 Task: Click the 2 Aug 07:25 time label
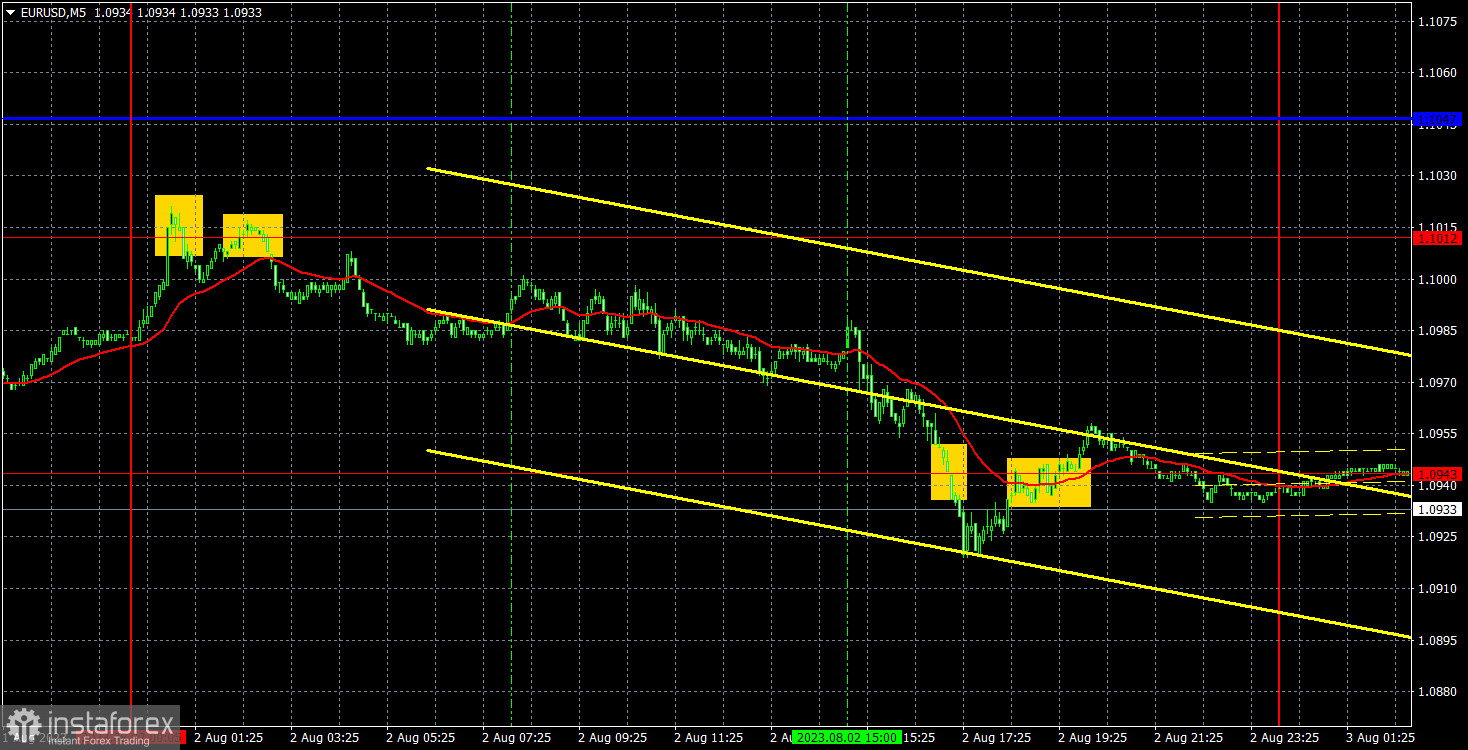coord(516,737)
